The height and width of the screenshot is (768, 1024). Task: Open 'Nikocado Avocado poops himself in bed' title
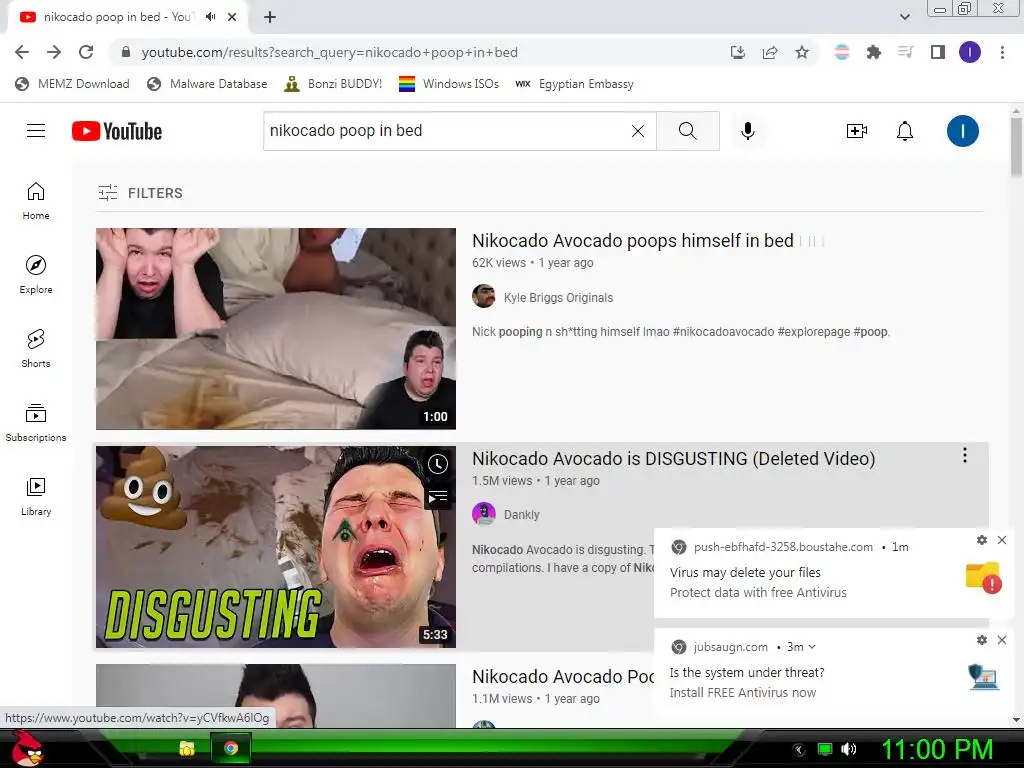[x=633, y=241]
